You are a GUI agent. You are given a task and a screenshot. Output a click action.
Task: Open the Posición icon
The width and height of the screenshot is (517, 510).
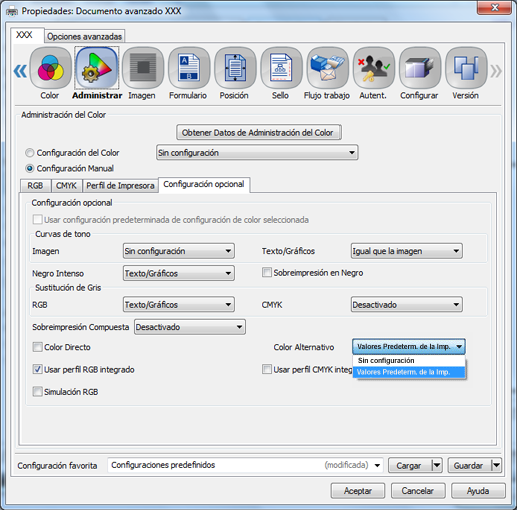pyautogui.click(x=235, y=68)
